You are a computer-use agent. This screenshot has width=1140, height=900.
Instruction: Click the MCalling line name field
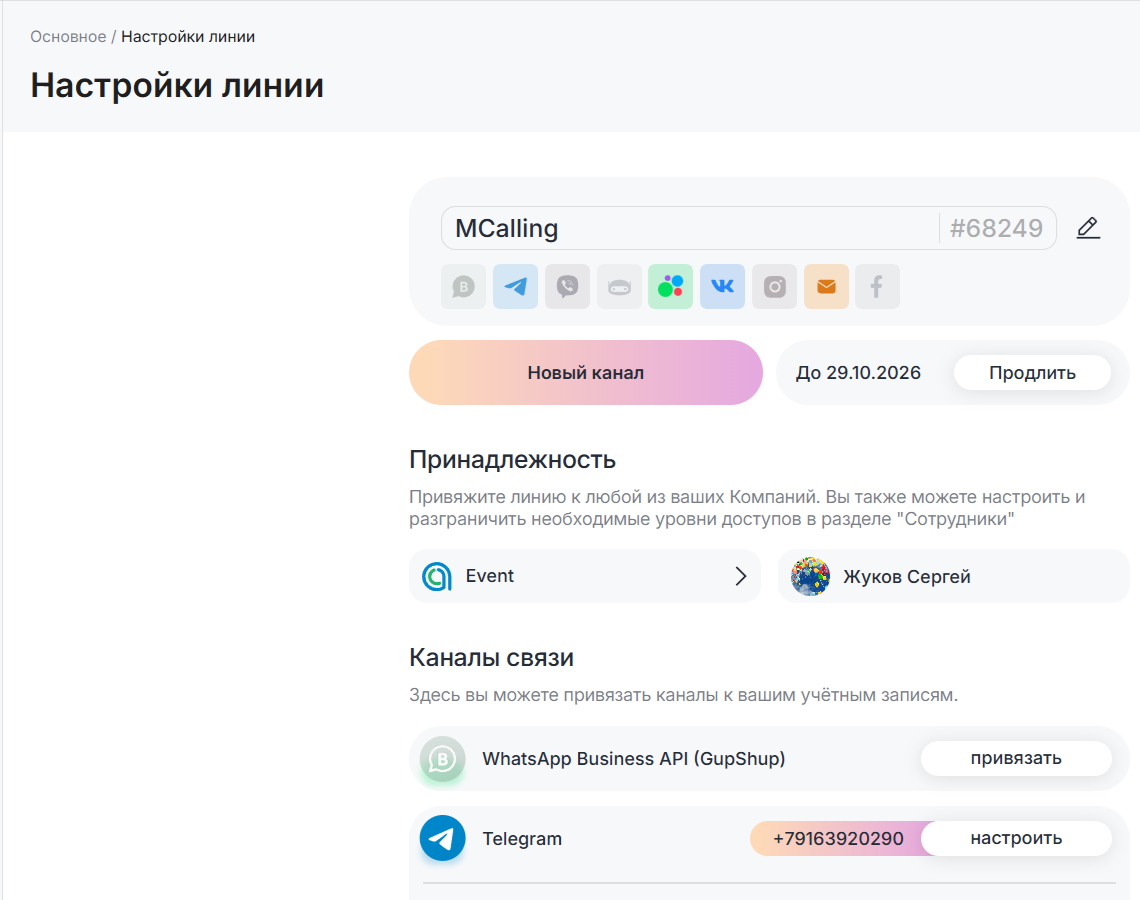[690, 228]
